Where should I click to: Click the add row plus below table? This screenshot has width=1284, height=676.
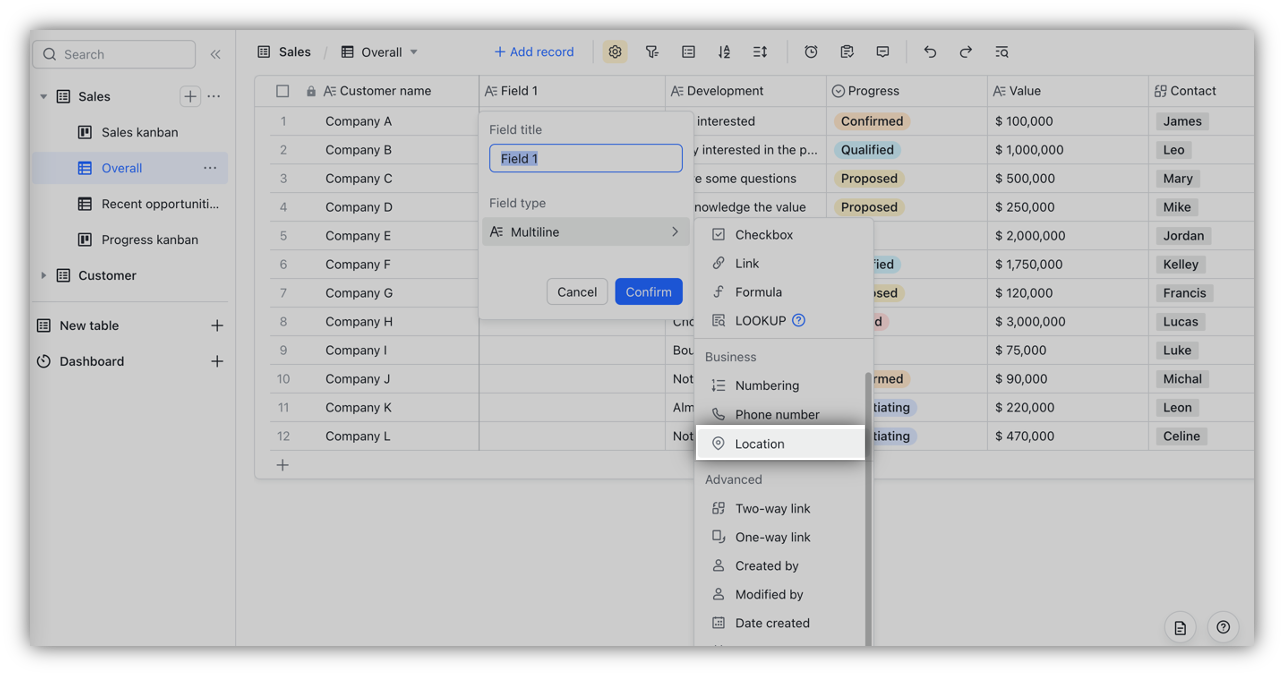point(283,465)
